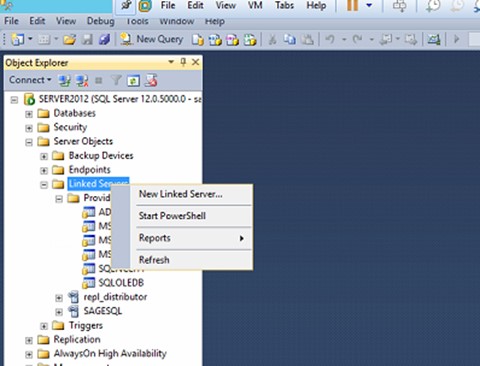Collapse the Linked Servers folder

(x=44, y=185)
